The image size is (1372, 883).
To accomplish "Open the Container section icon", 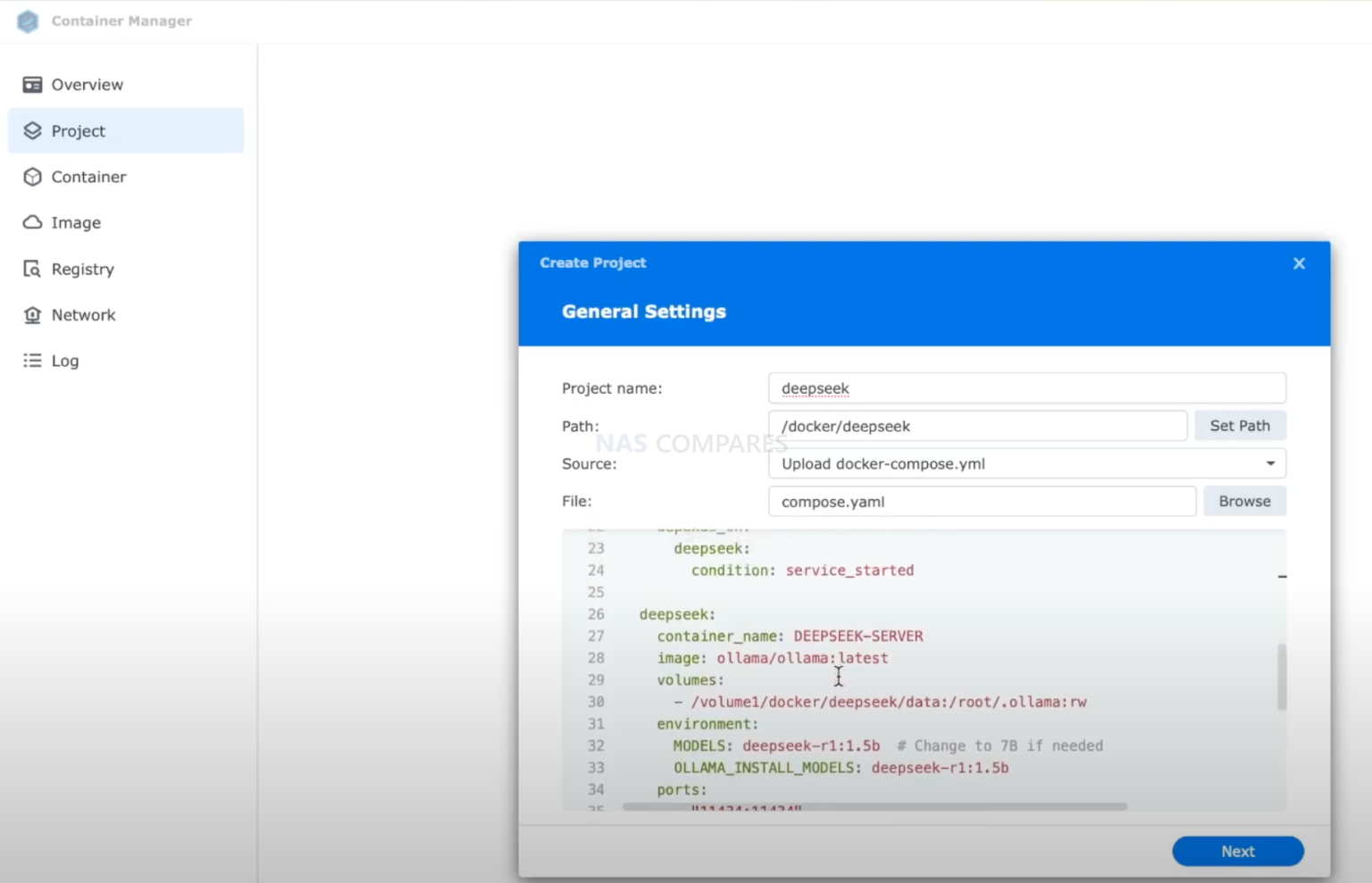I will pyautogui.click(x=32, y=177).
